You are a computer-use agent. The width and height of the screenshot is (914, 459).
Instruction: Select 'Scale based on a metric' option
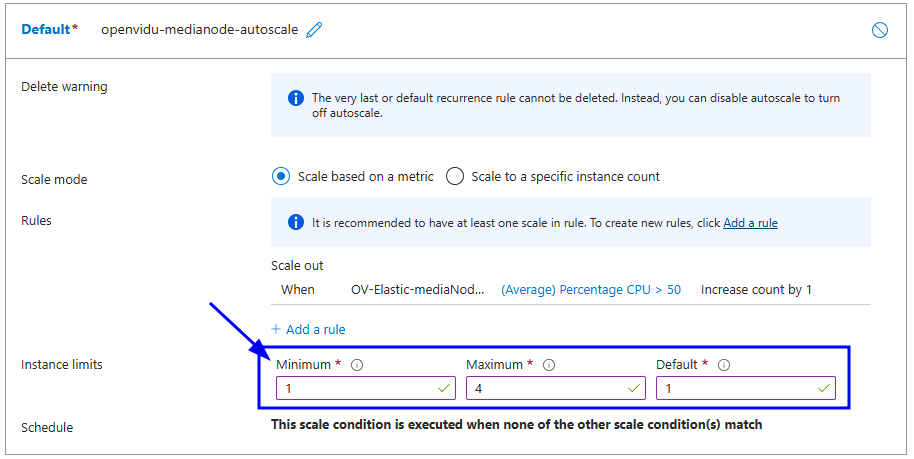281,177
